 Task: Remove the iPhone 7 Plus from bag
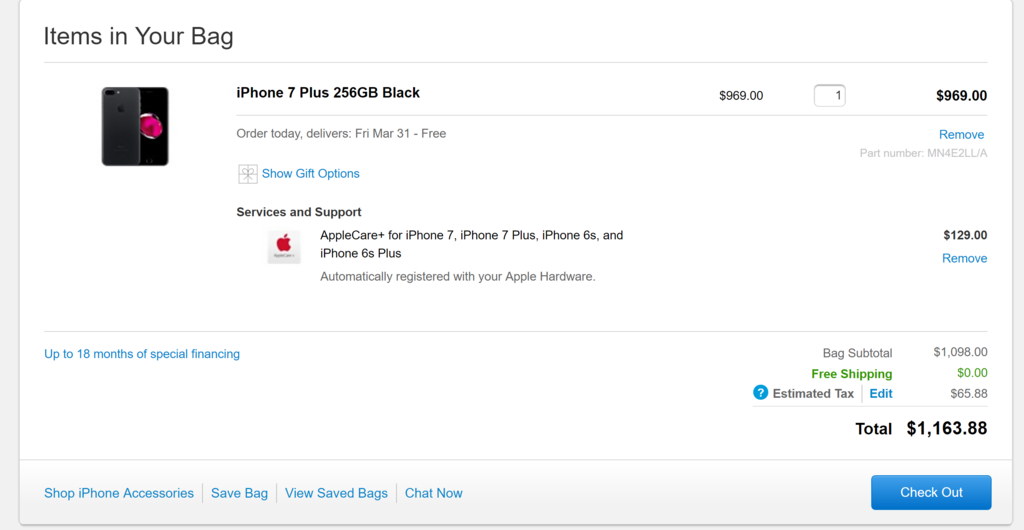pos(961,135)
